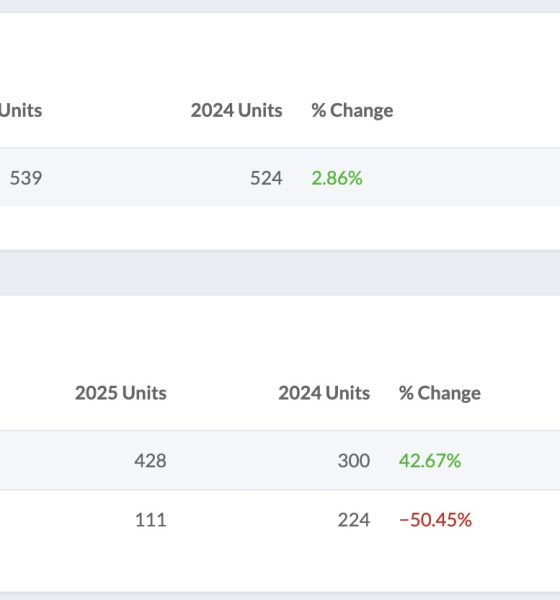Select the 111 units cell
The width and height of the screenshot is (560, 600).
pos(151,520)
